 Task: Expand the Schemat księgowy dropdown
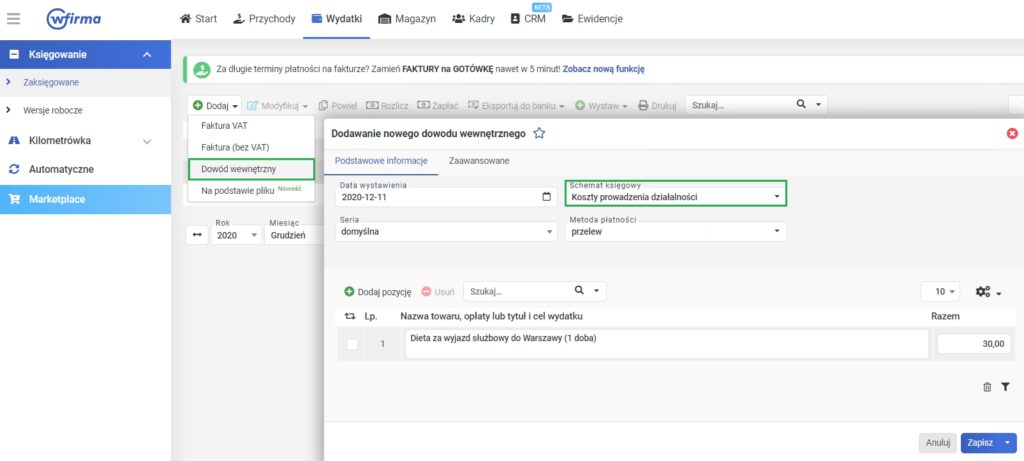676,197
